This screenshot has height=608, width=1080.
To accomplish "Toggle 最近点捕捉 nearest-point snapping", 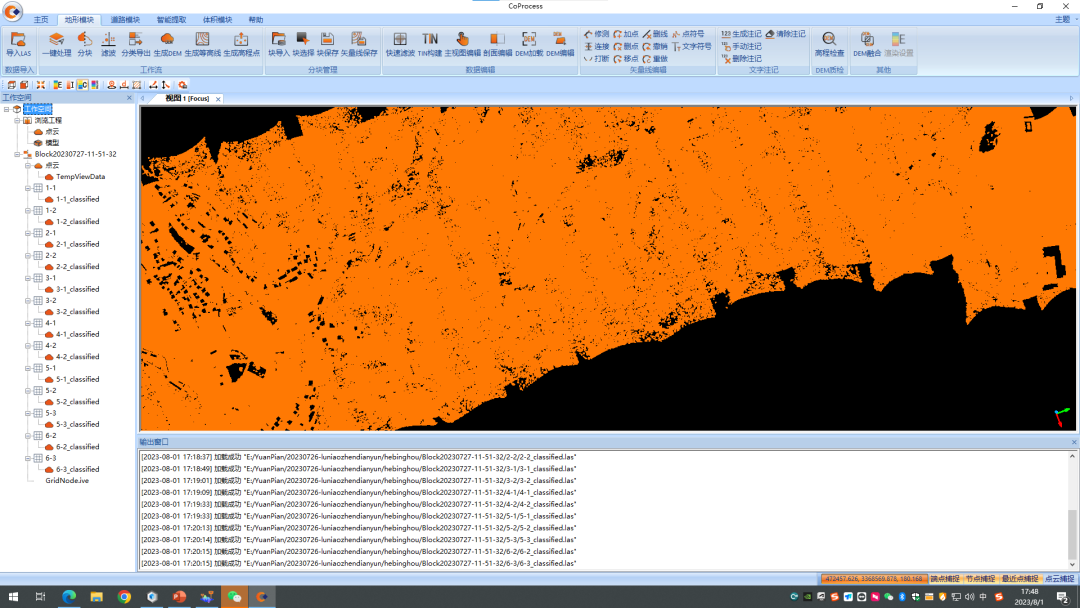I will coord(1019,579).
